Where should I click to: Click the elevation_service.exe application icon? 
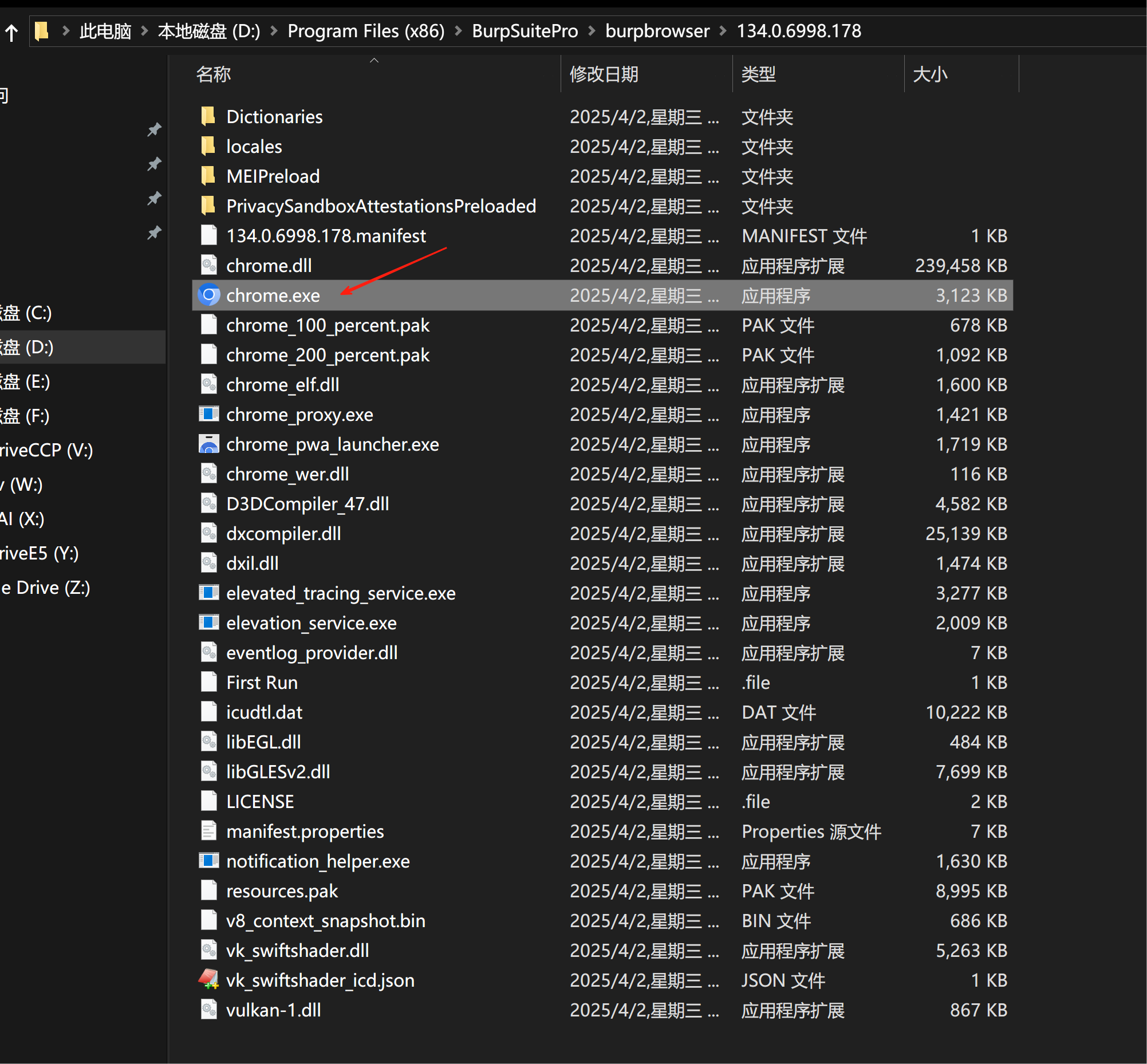[208, 622]
